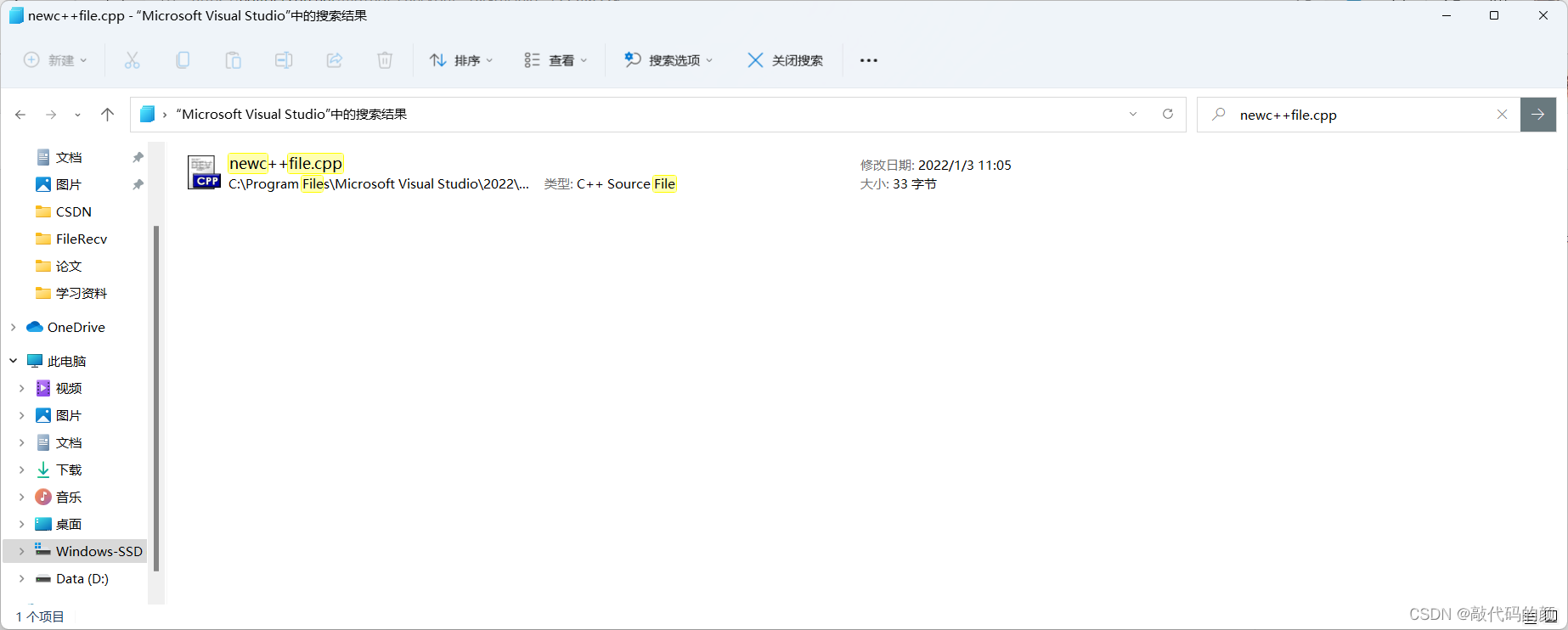Viewport: 1568px width, 630px height.
Task: Open pinned Documents (文档) in quick access
Action: click(69, 158)
